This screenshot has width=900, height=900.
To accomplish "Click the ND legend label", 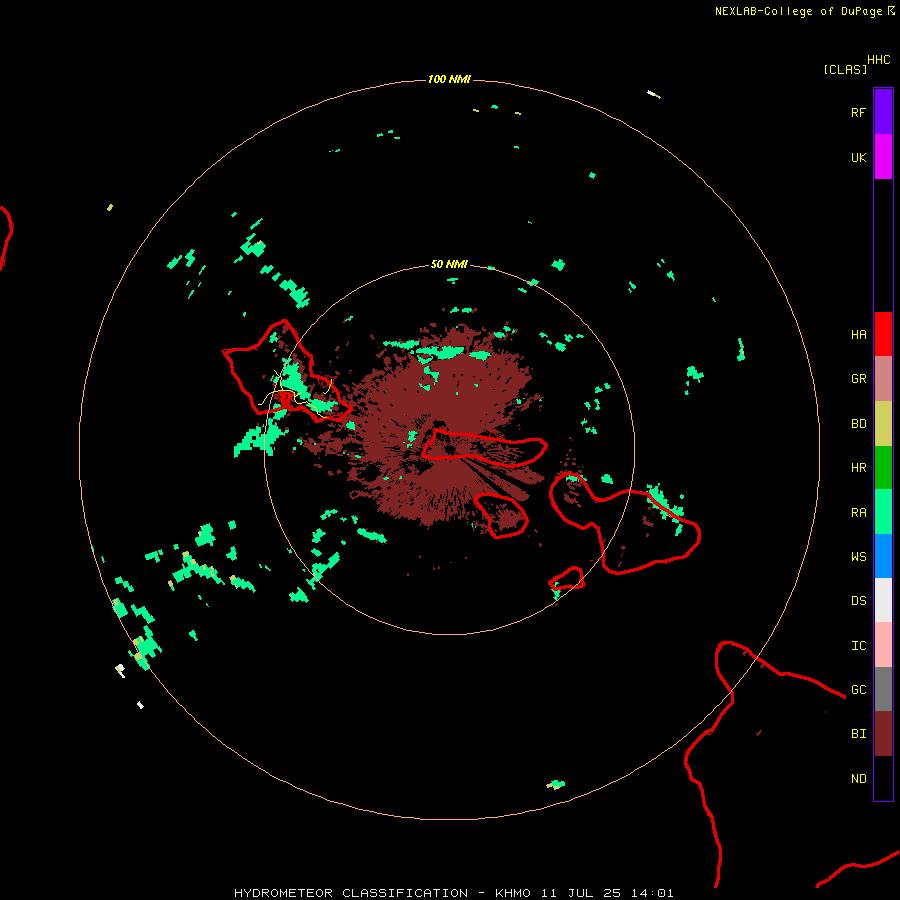I will pos(858,779).
